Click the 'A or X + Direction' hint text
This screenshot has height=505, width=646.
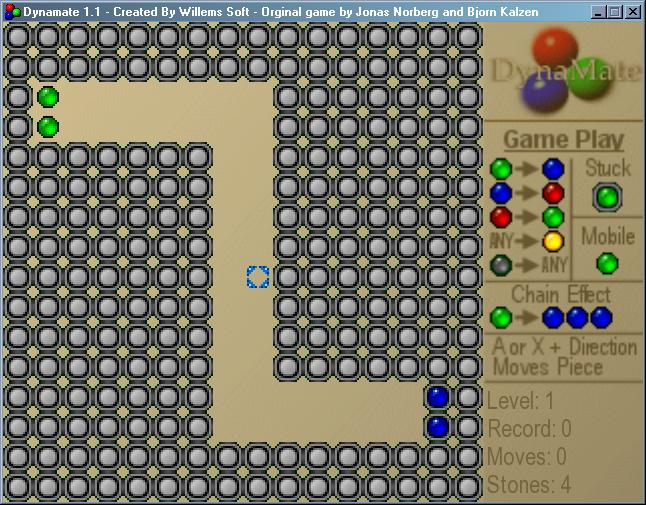point(564,347)
